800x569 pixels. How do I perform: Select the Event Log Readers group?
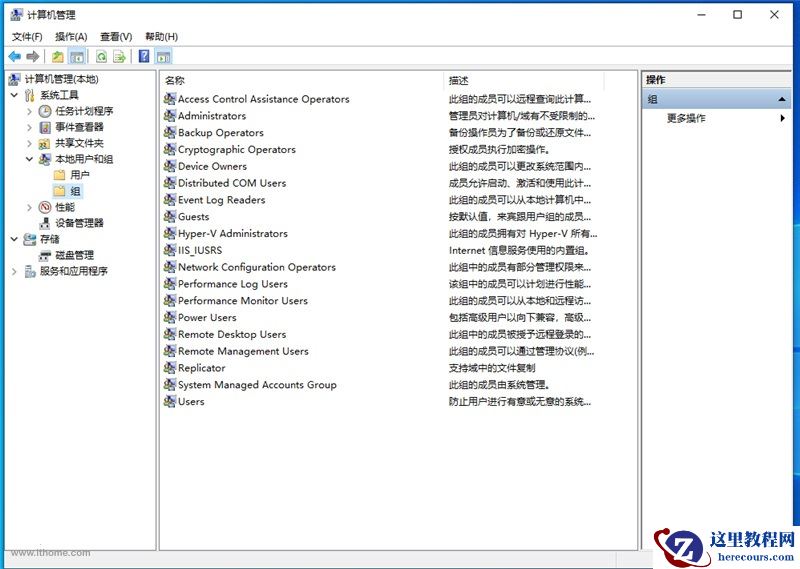tap(221, 200)
